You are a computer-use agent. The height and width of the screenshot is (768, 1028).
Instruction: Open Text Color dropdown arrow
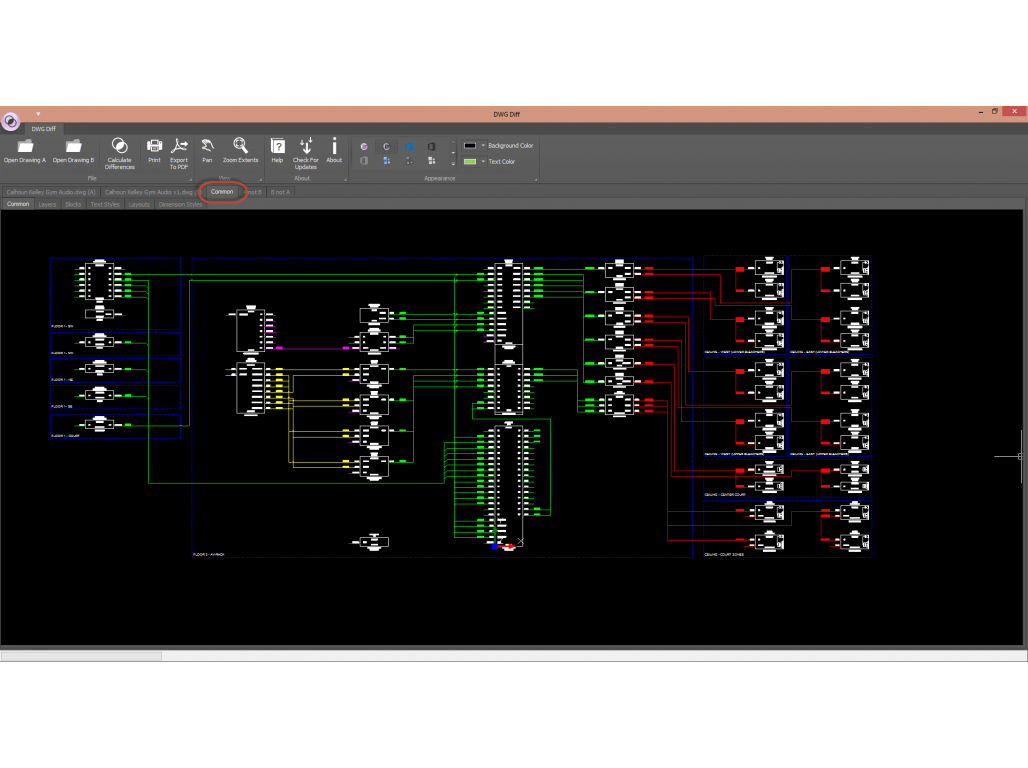point(483,161)
